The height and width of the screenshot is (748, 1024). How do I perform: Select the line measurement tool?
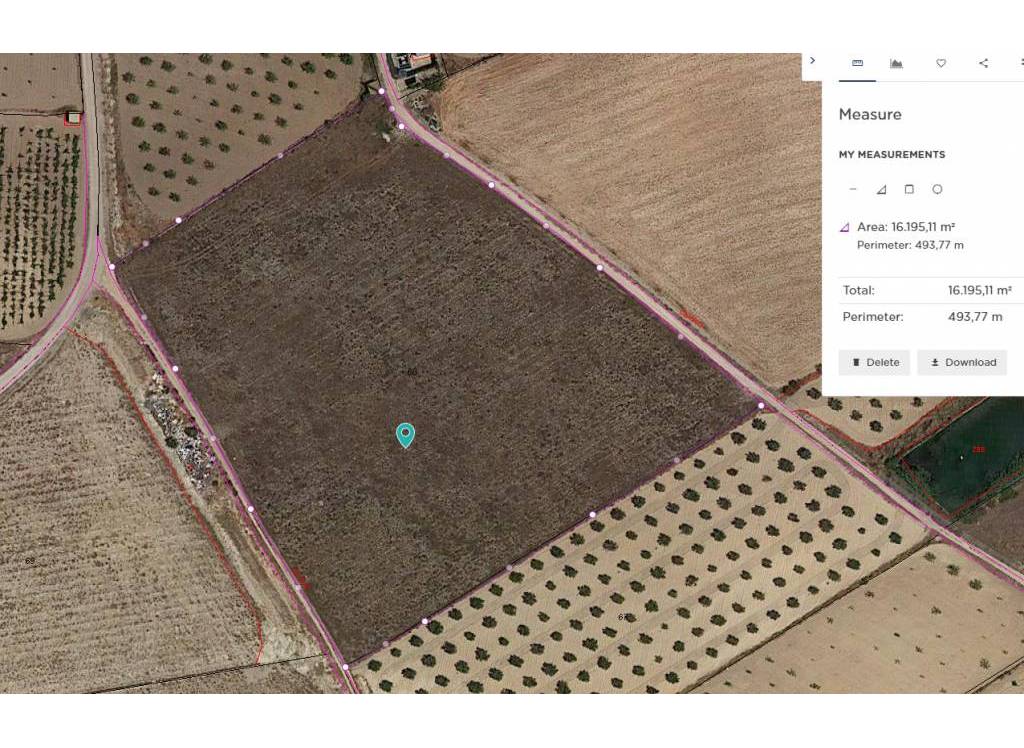click(x=853, y=188)
